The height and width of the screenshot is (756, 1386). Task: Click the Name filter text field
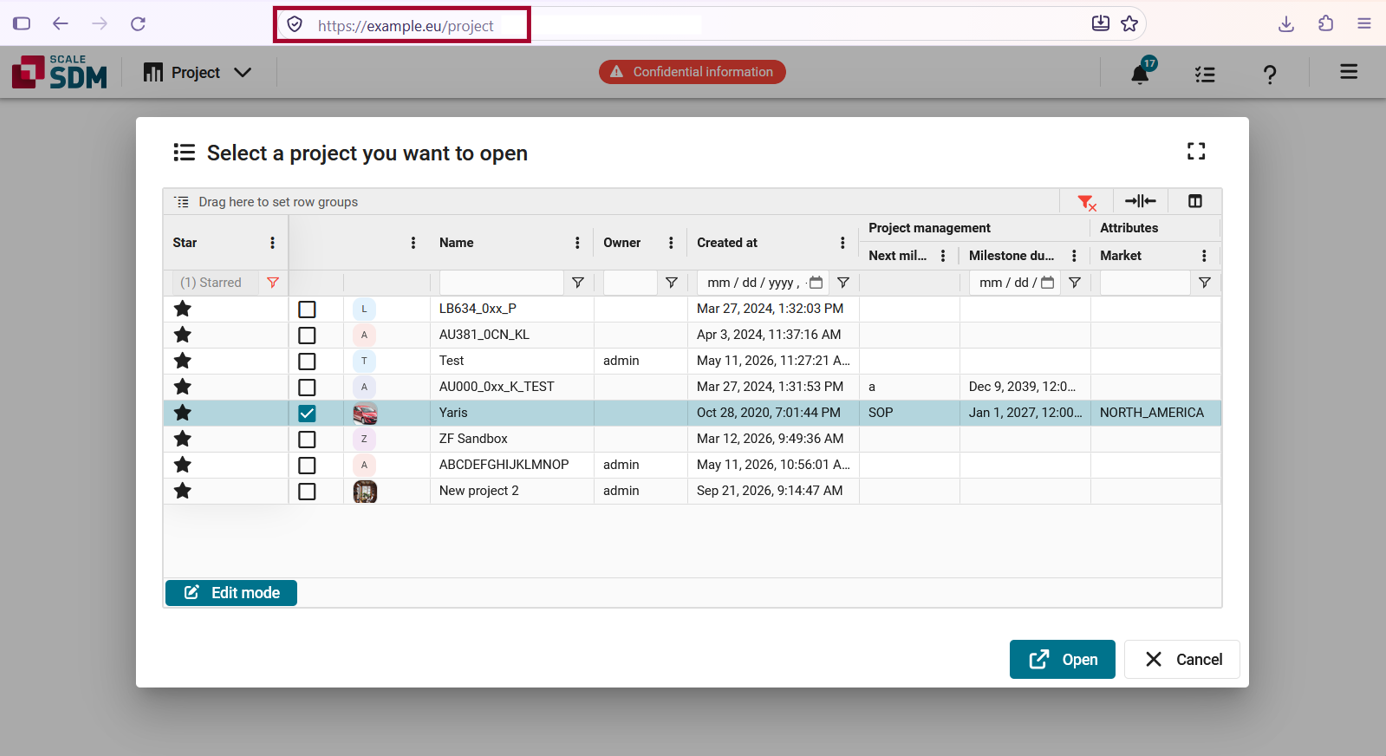tap(502, 283)
